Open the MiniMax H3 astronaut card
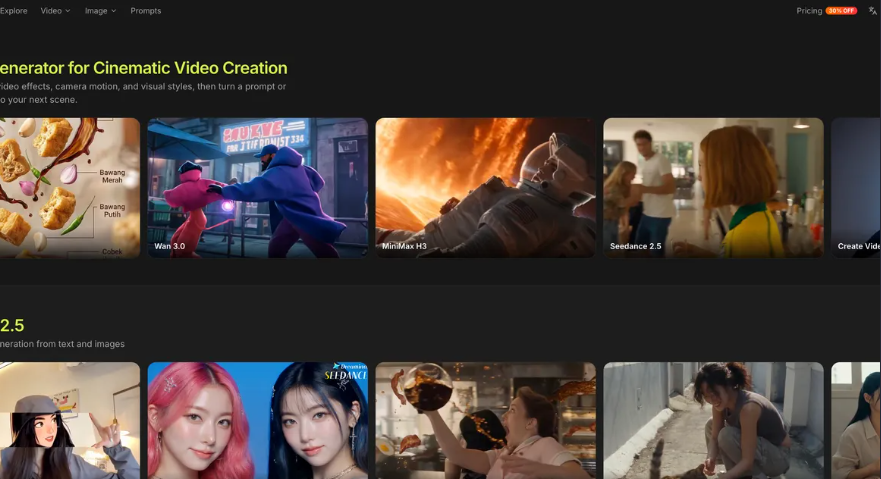The image size is (881, 479). point(485,188)
